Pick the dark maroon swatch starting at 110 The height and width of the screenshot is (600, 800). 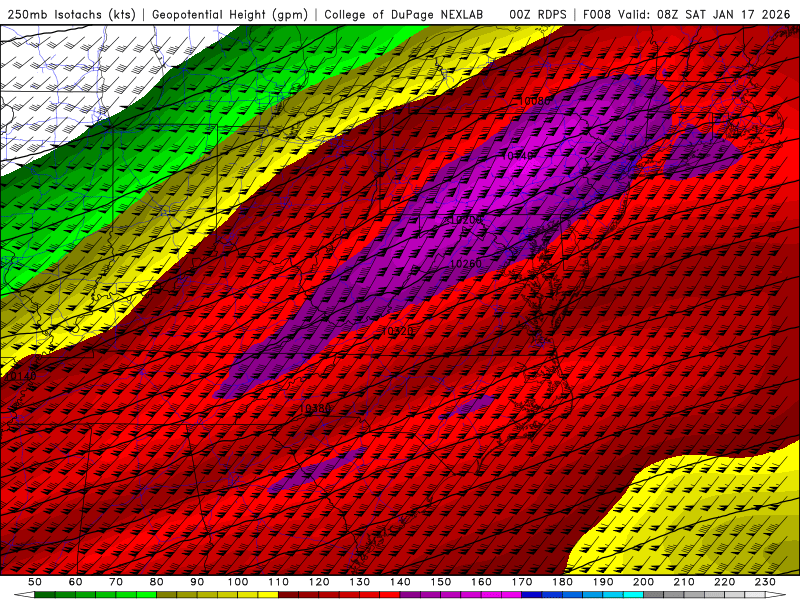288,595
